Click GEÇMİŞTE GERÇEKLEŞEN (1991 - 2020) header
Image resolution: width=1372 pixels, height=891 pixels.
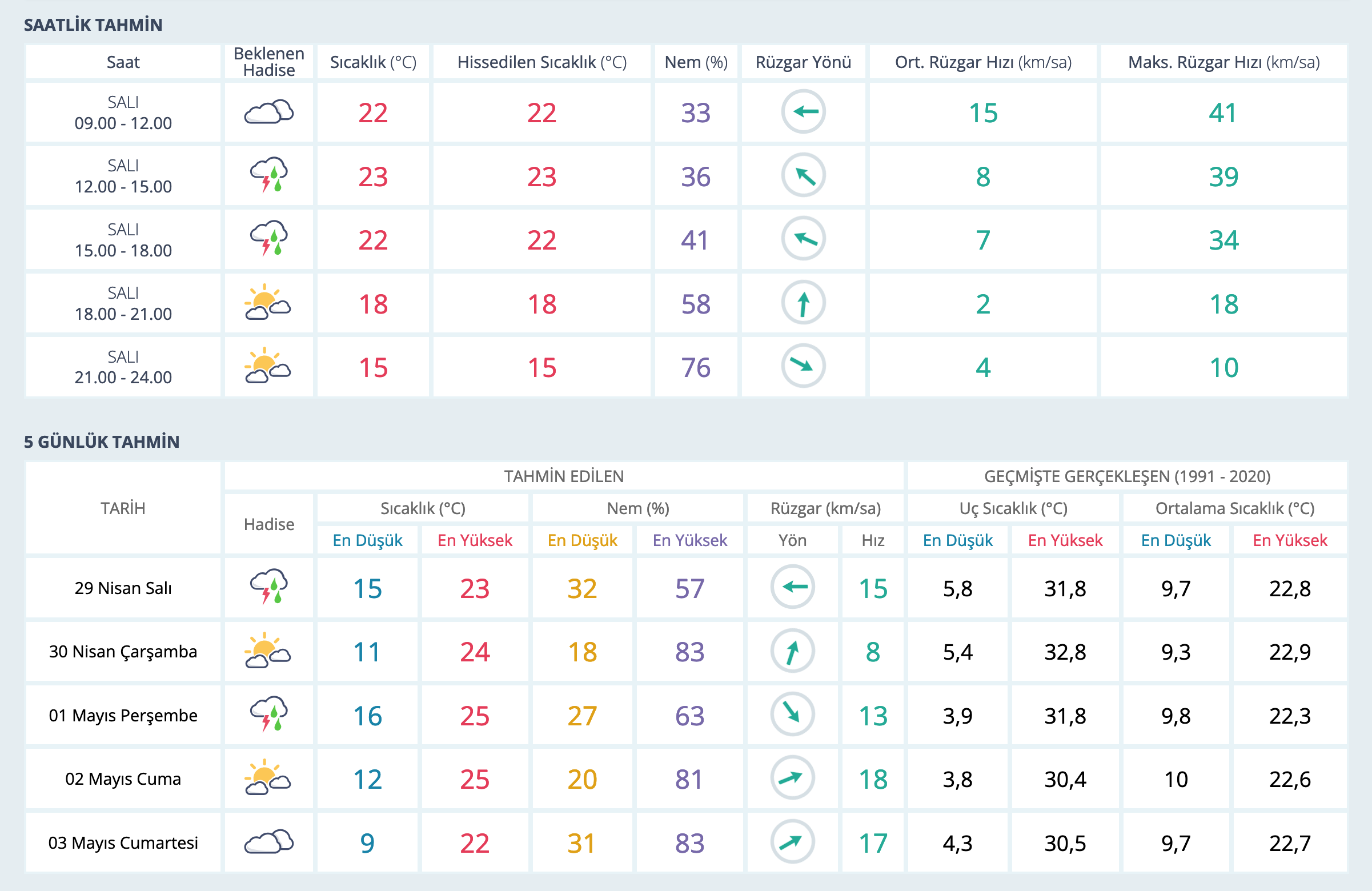pyautogui.click(x=1127, y=476)
